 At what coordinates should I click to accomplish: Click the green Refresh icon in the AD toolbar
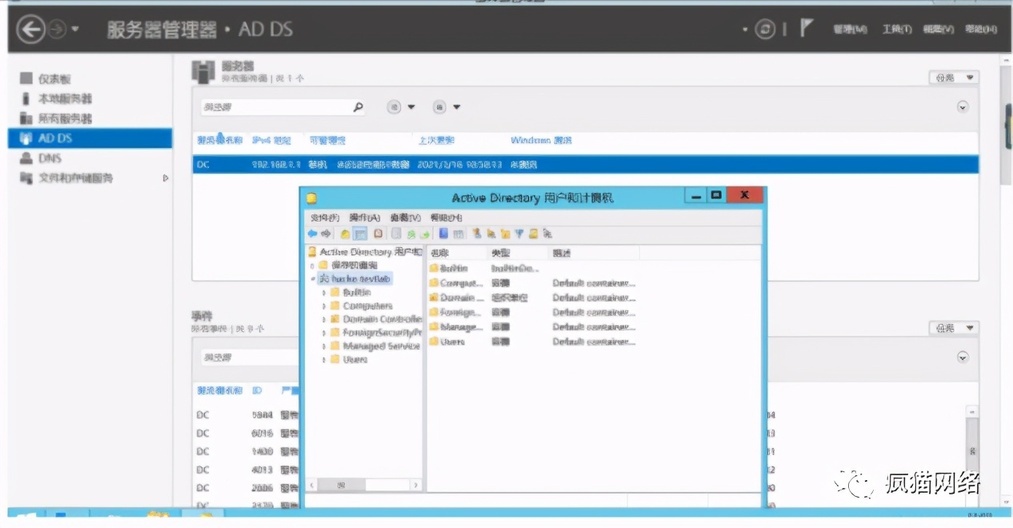click(x=411, y=235)
